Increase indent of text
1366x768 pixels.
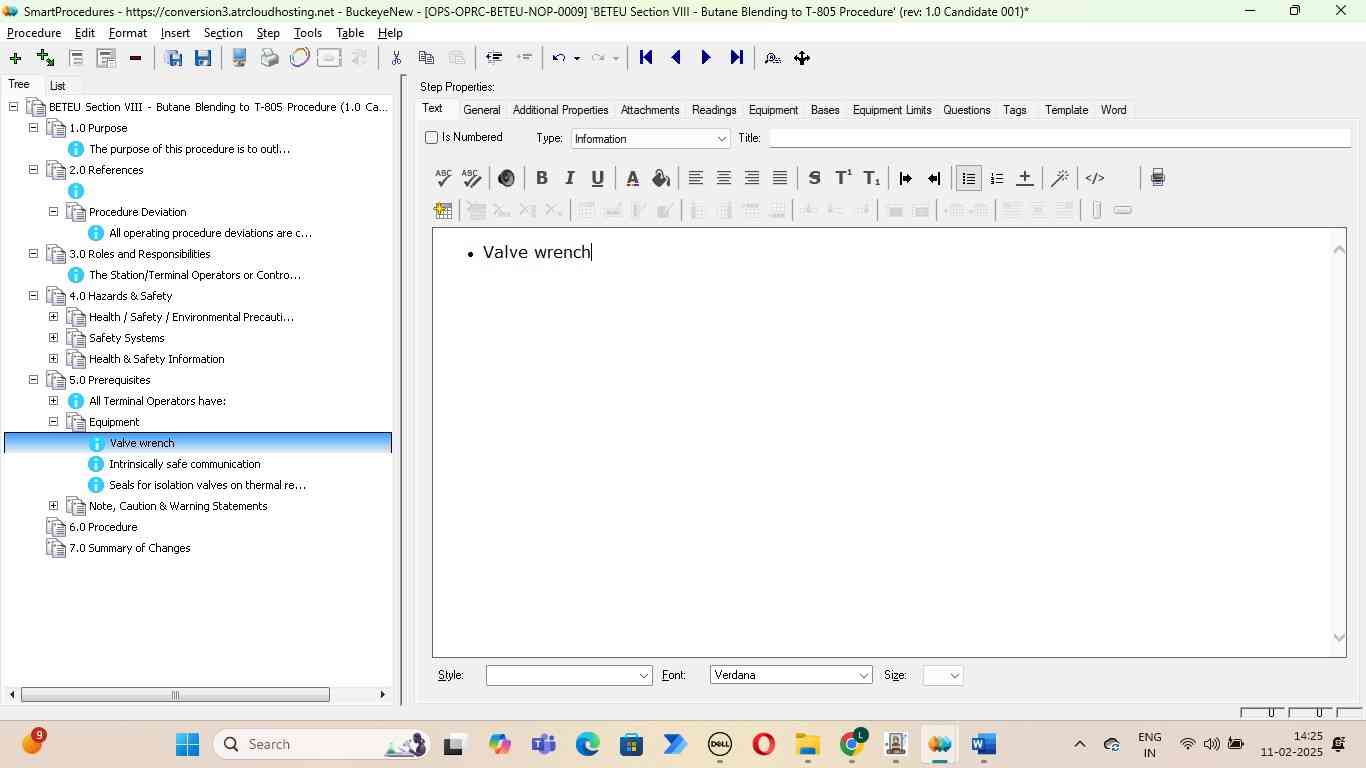906,178
